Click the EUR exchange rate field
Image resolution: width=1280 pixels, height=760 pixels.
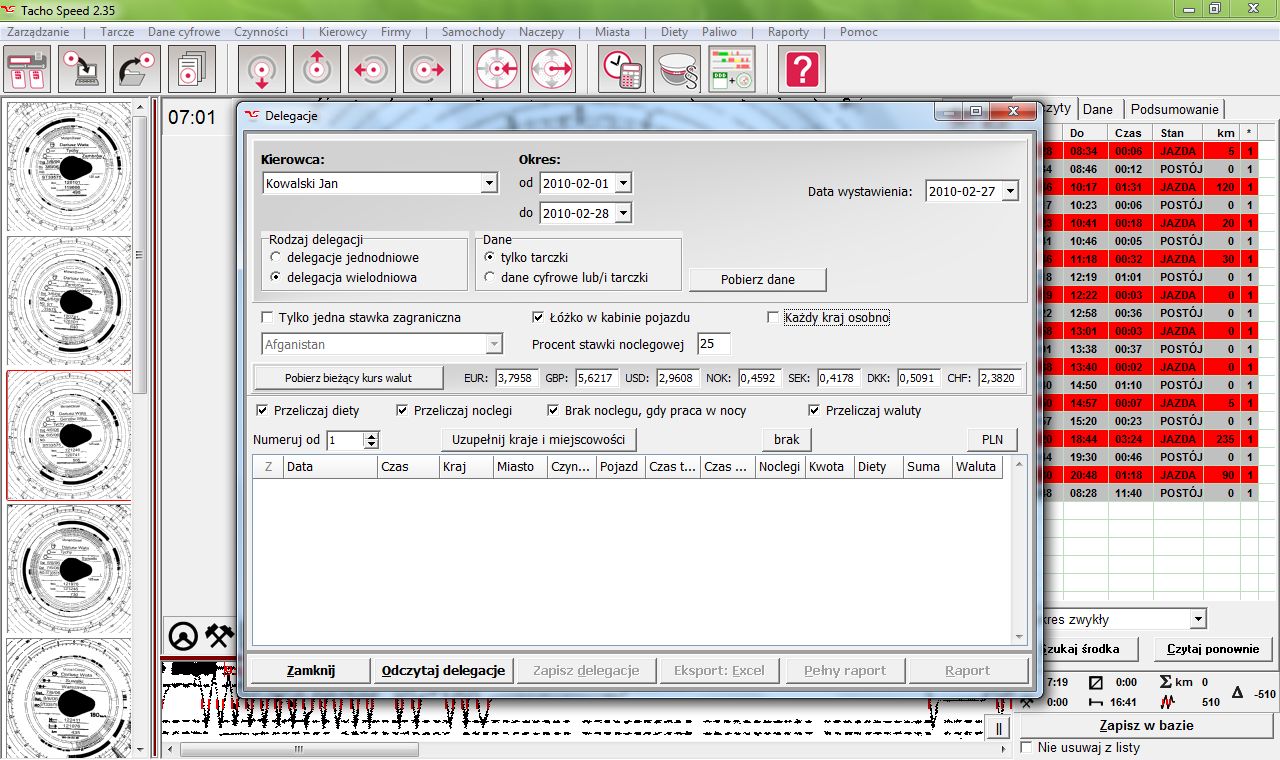pyautogui.click(x=515, y=378)
